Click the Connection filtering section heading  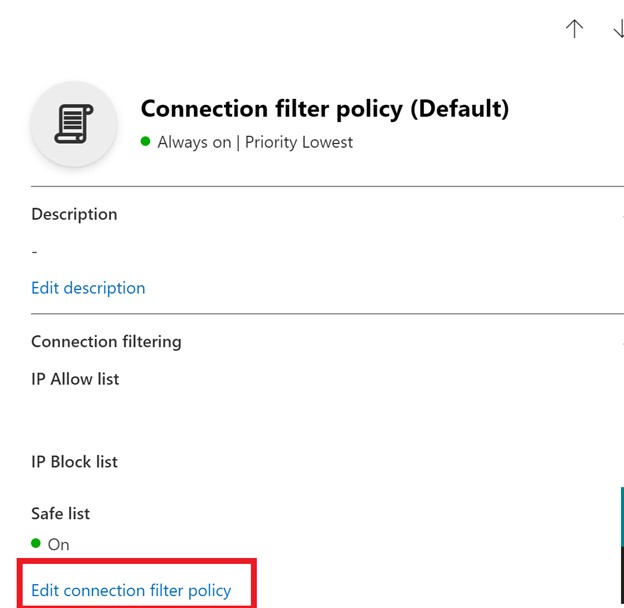106,342
